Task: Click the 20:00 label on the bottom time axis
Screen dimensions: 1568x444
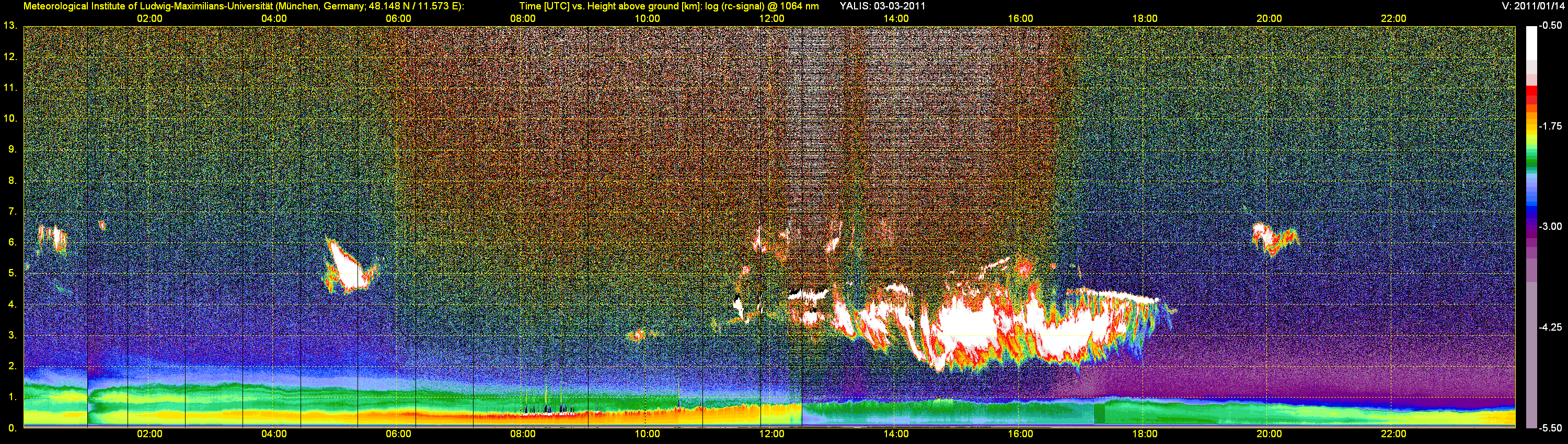Action: tap(1269, 434)
